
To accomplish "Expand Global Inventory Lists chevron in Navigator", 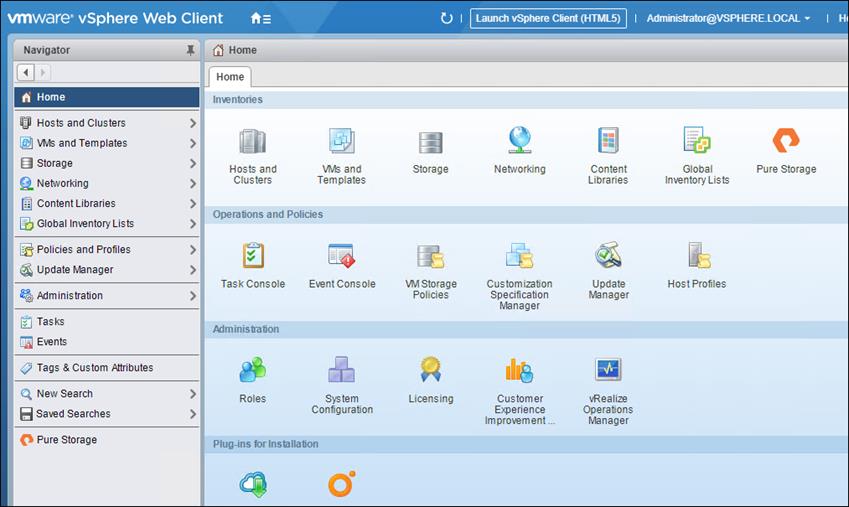I will [x=193, y=224].
